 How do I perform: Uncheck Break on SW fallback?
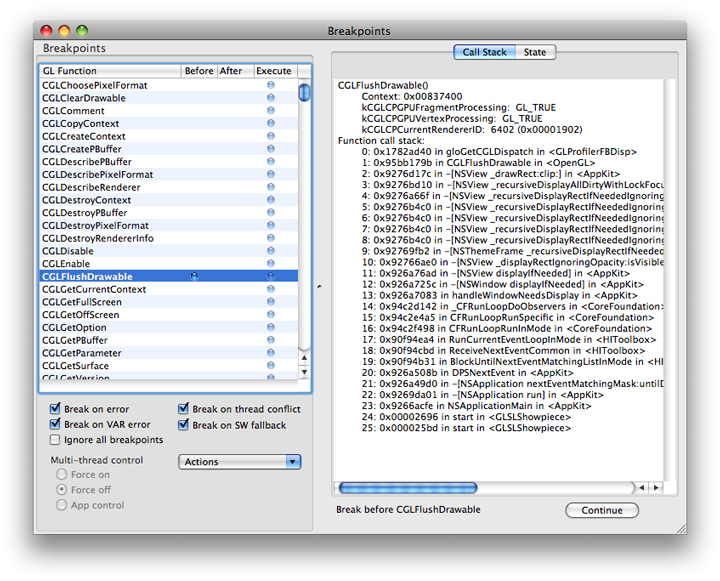pyautogui.click(x=185, y=425)
